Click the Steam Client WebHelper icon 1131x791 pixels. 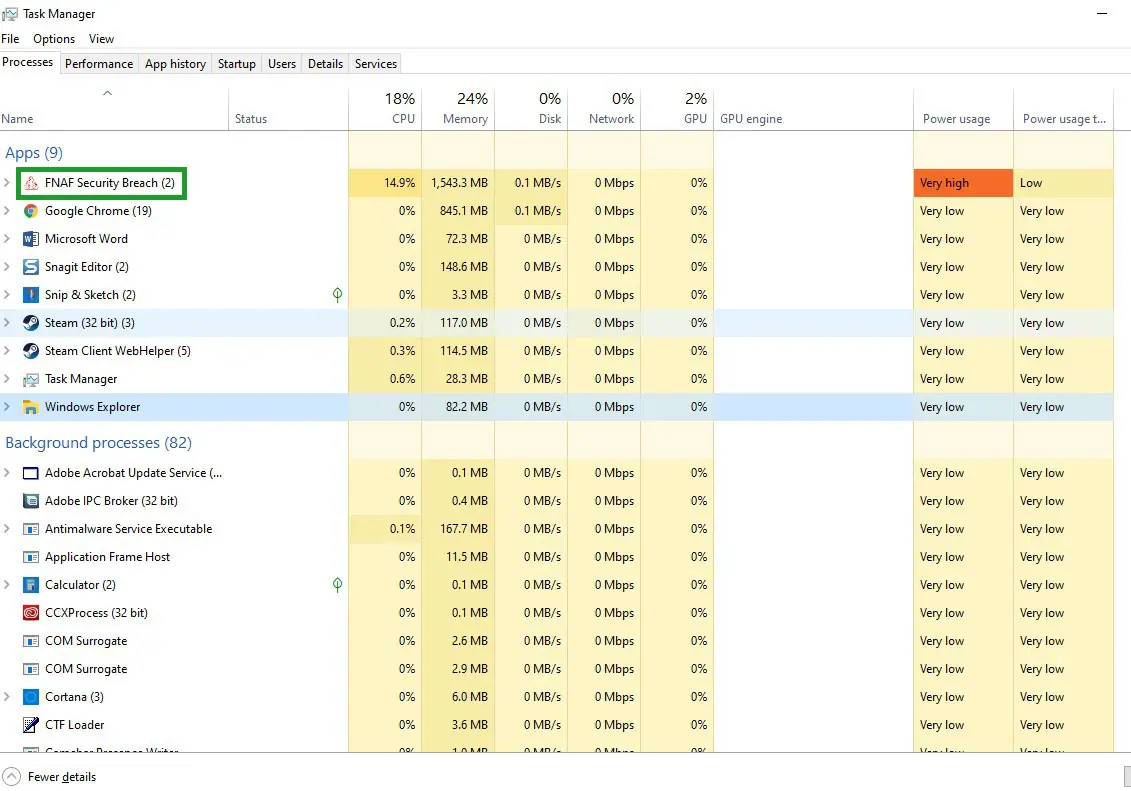30,351
